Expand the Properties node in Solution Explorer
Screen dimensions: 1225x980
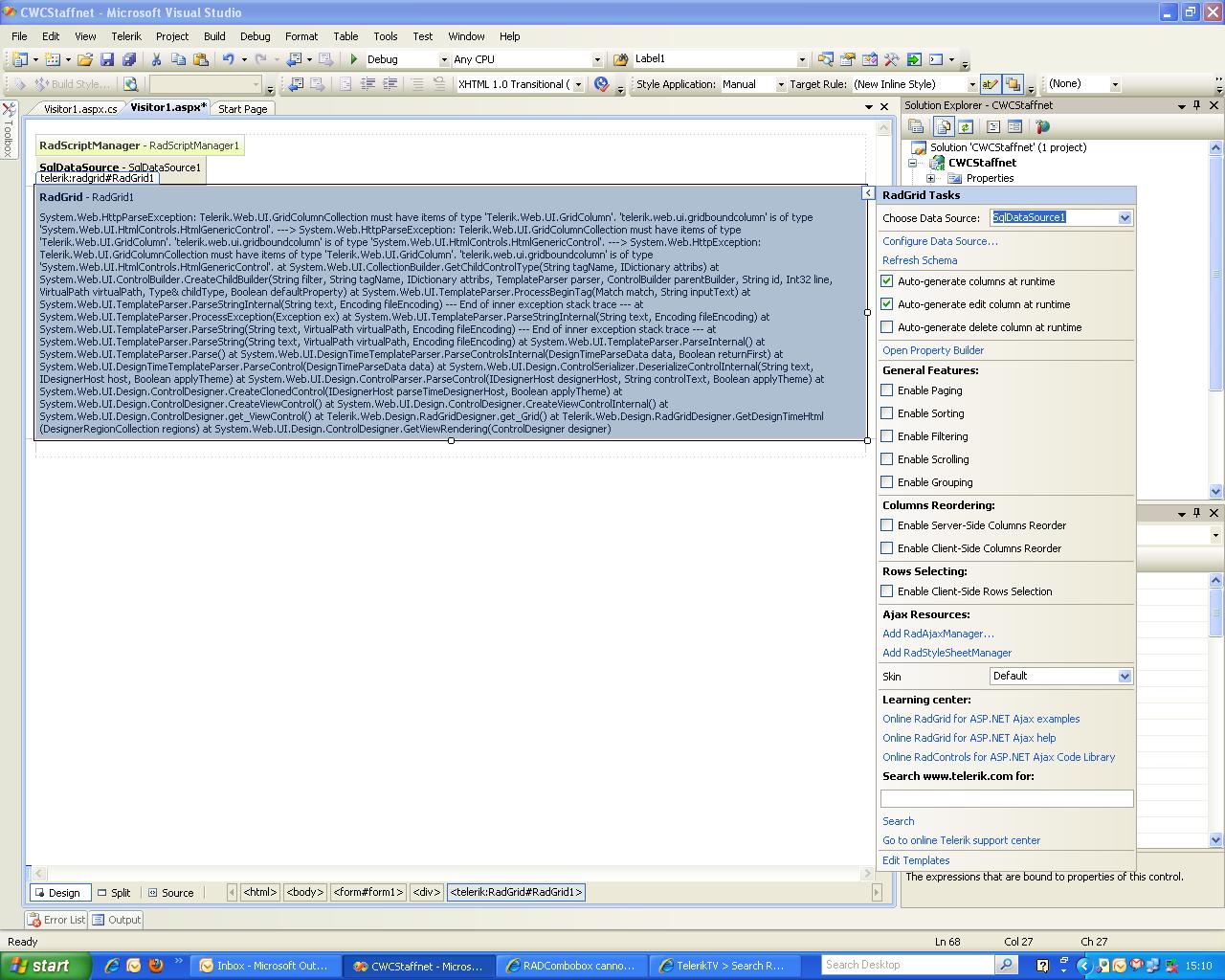point(930,178)
